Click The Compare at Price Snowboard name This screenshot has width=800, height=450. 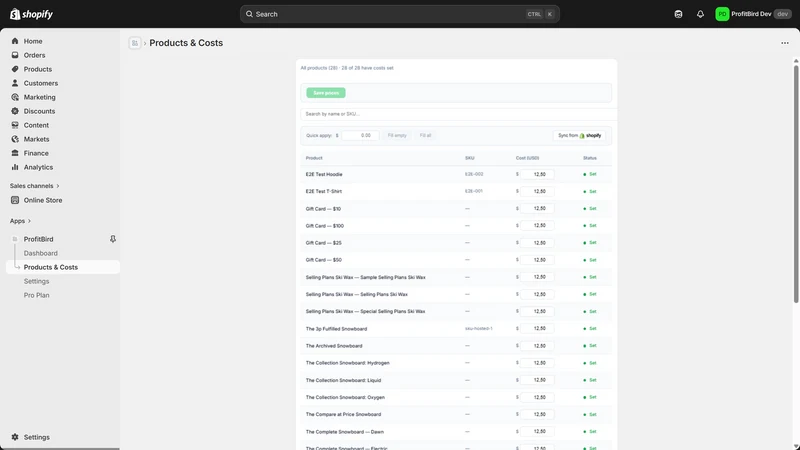pos(343,414)
